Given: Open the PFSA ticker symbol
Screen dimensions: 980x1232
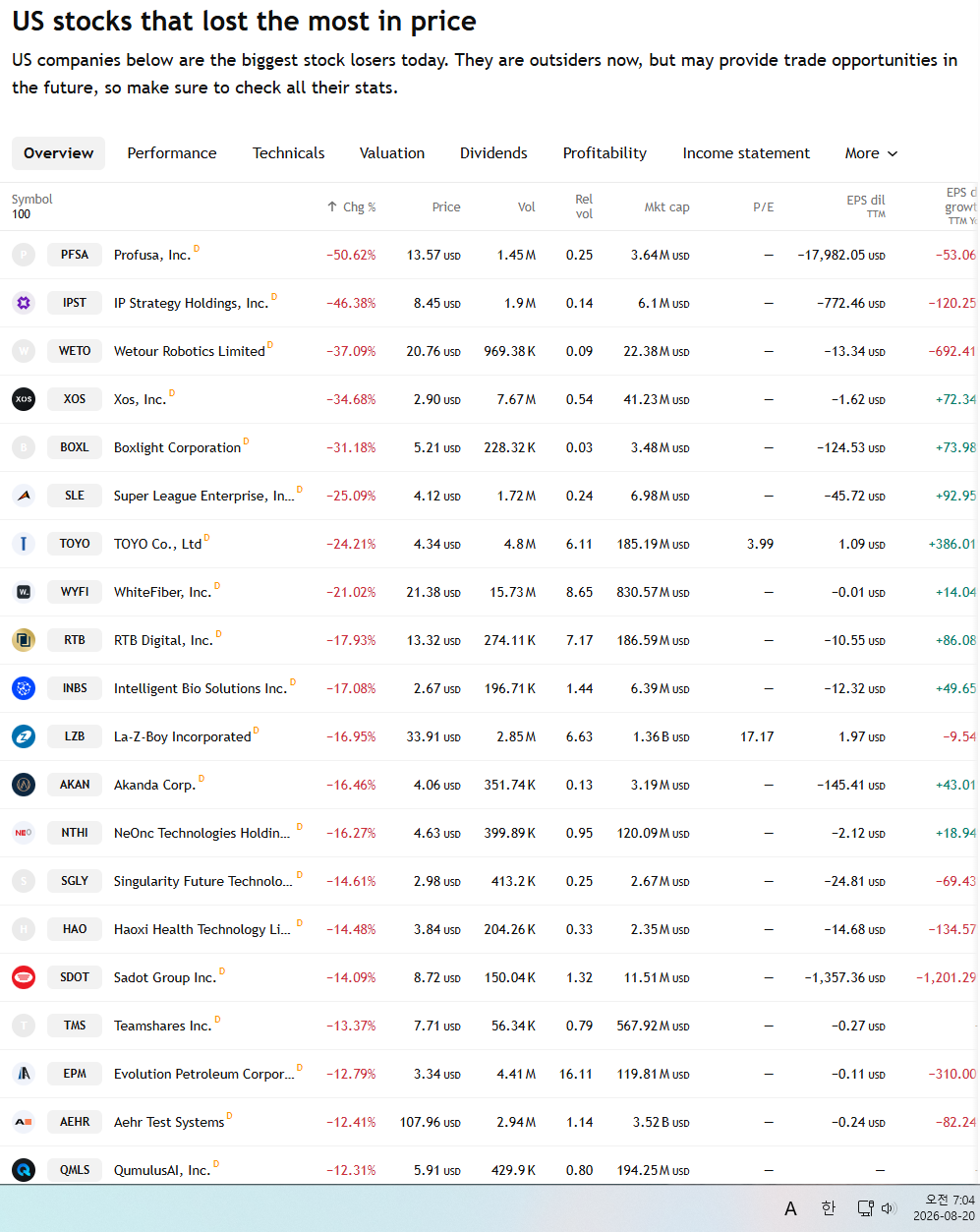Looking at the screenshot, I should 75,255.
